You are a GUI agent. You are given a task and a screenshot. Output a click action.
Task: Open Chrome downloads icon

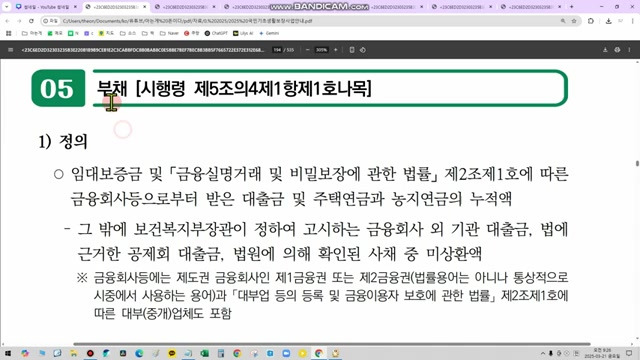point(609,21)
